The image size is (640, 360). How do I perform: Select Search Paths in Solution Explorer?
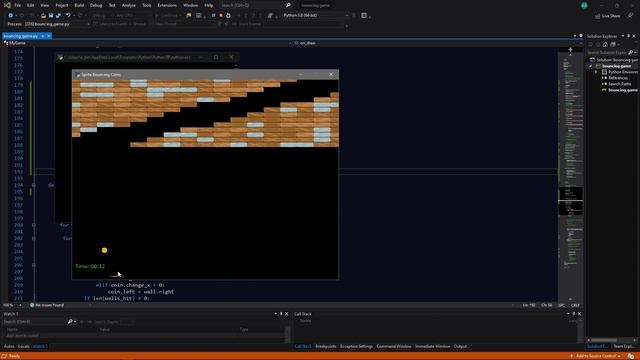[619, 84]
